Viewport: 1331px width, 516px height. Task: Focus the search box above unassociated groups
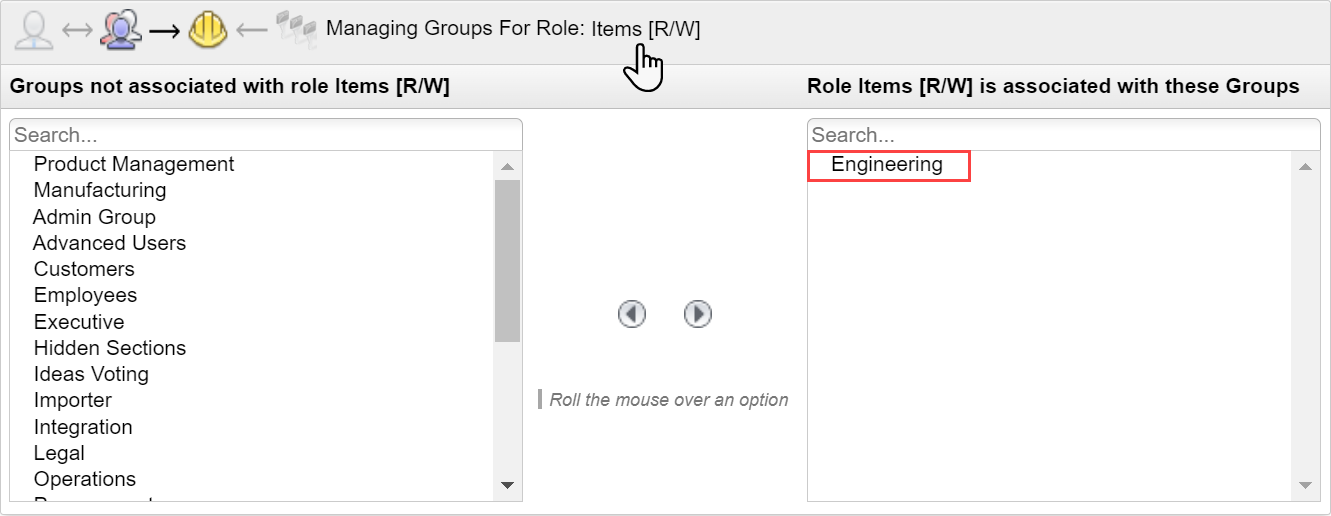pos(266,135)
